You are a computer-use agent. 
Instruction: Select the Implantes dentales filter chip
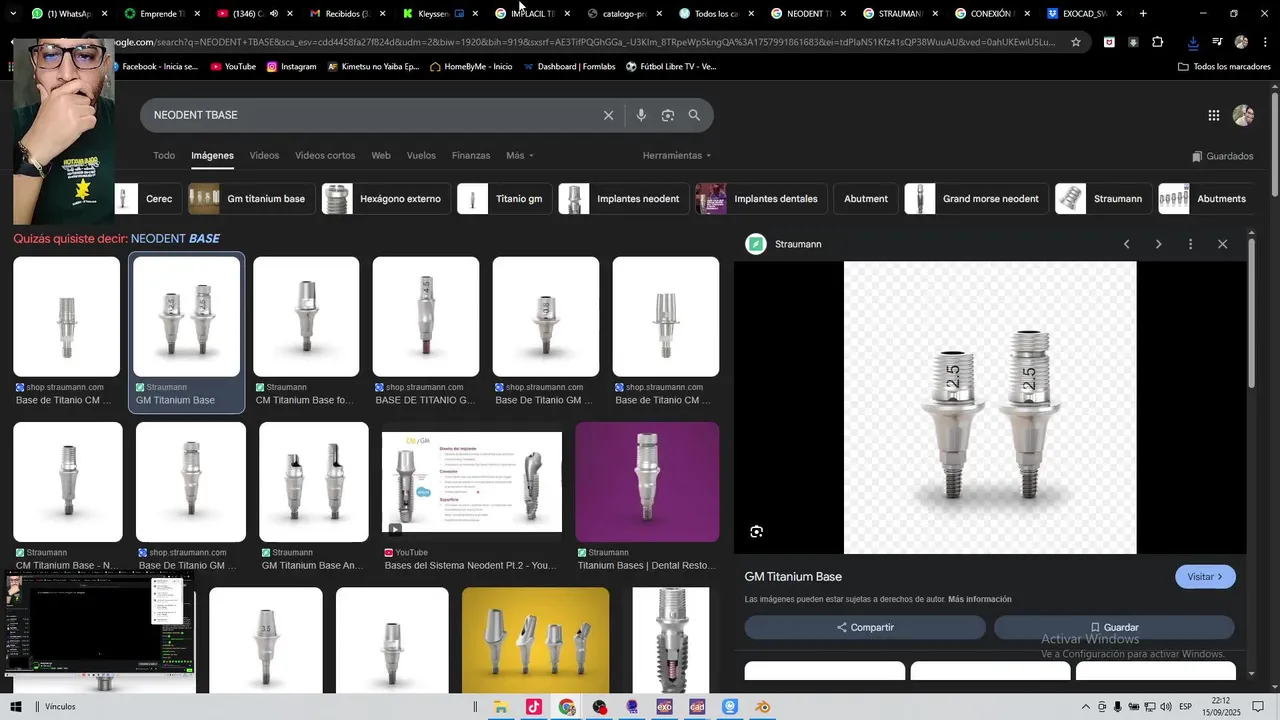coord(762,199)
